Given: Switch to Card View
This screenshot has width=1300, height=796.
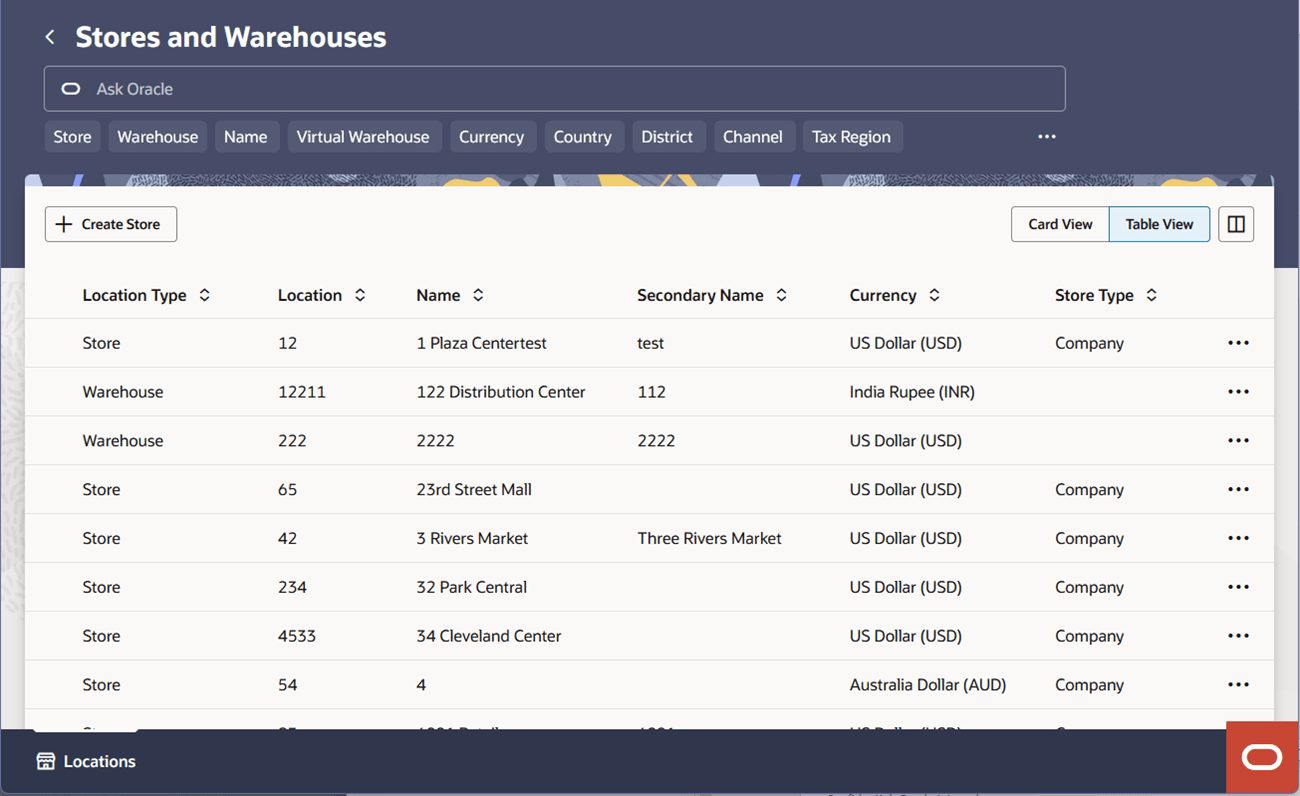Looking at the screenshot, I should tap(1060, 224).
